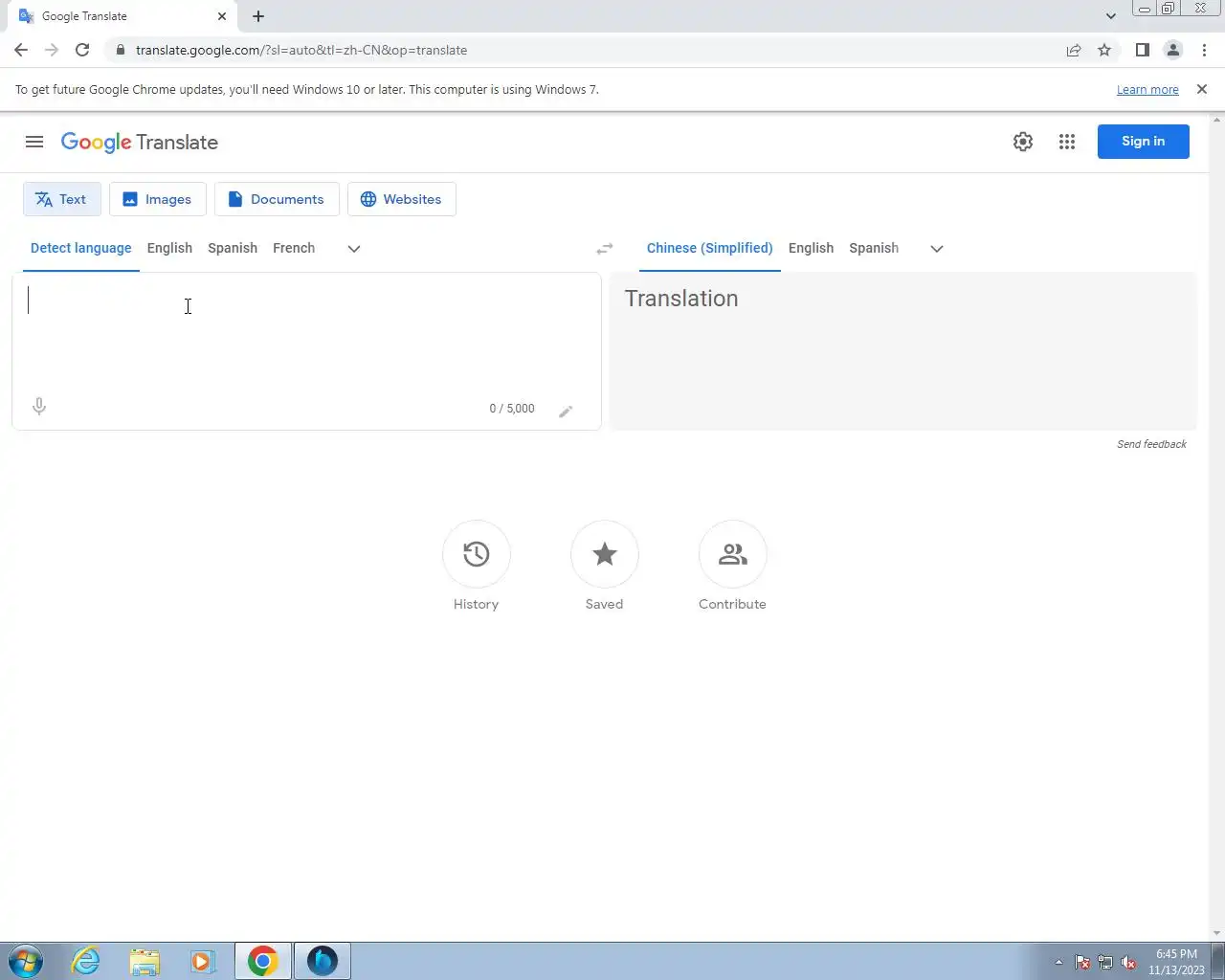
Task: Go back in browser history
Action: pyautogui.click(x=21, y=50)
